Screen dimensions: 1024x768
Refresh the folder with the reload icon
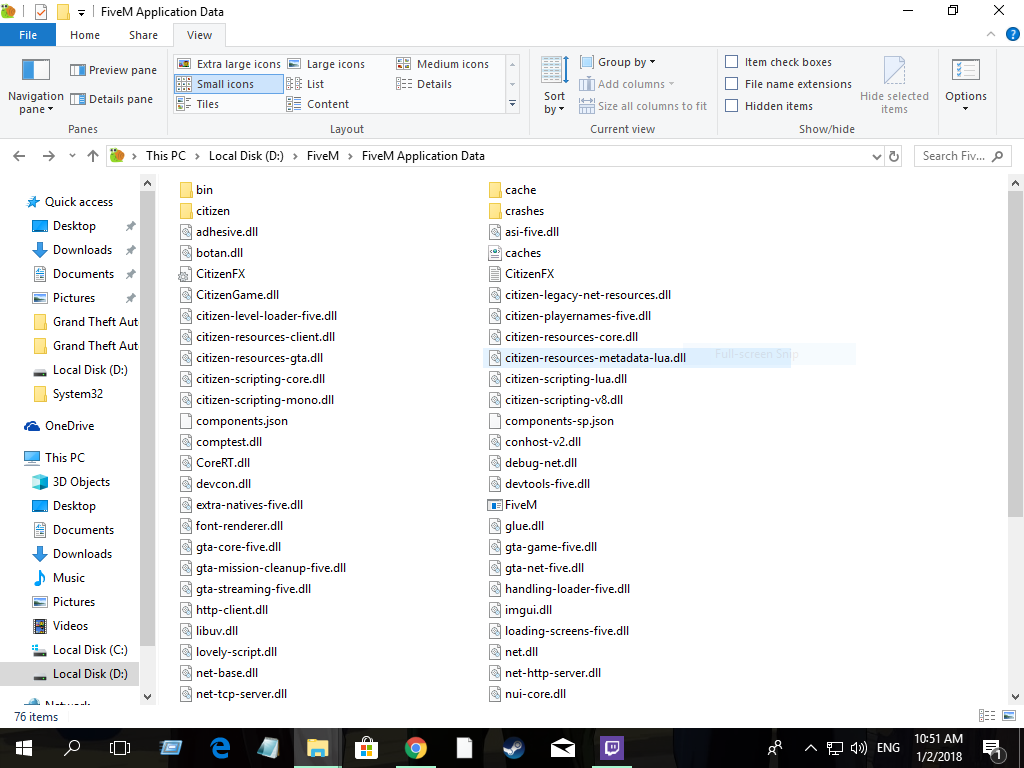tap(893, 156)
